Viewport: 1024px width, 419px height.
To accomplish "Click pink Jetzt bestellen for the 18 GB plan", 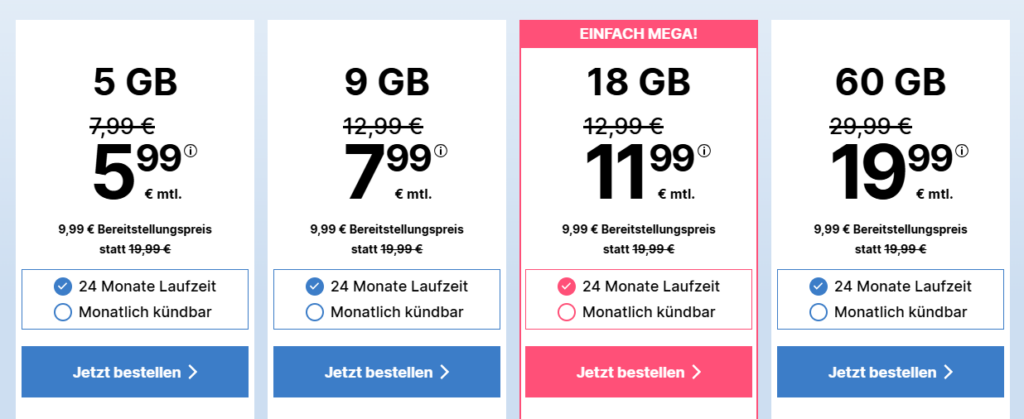I will tap(639, 372).
